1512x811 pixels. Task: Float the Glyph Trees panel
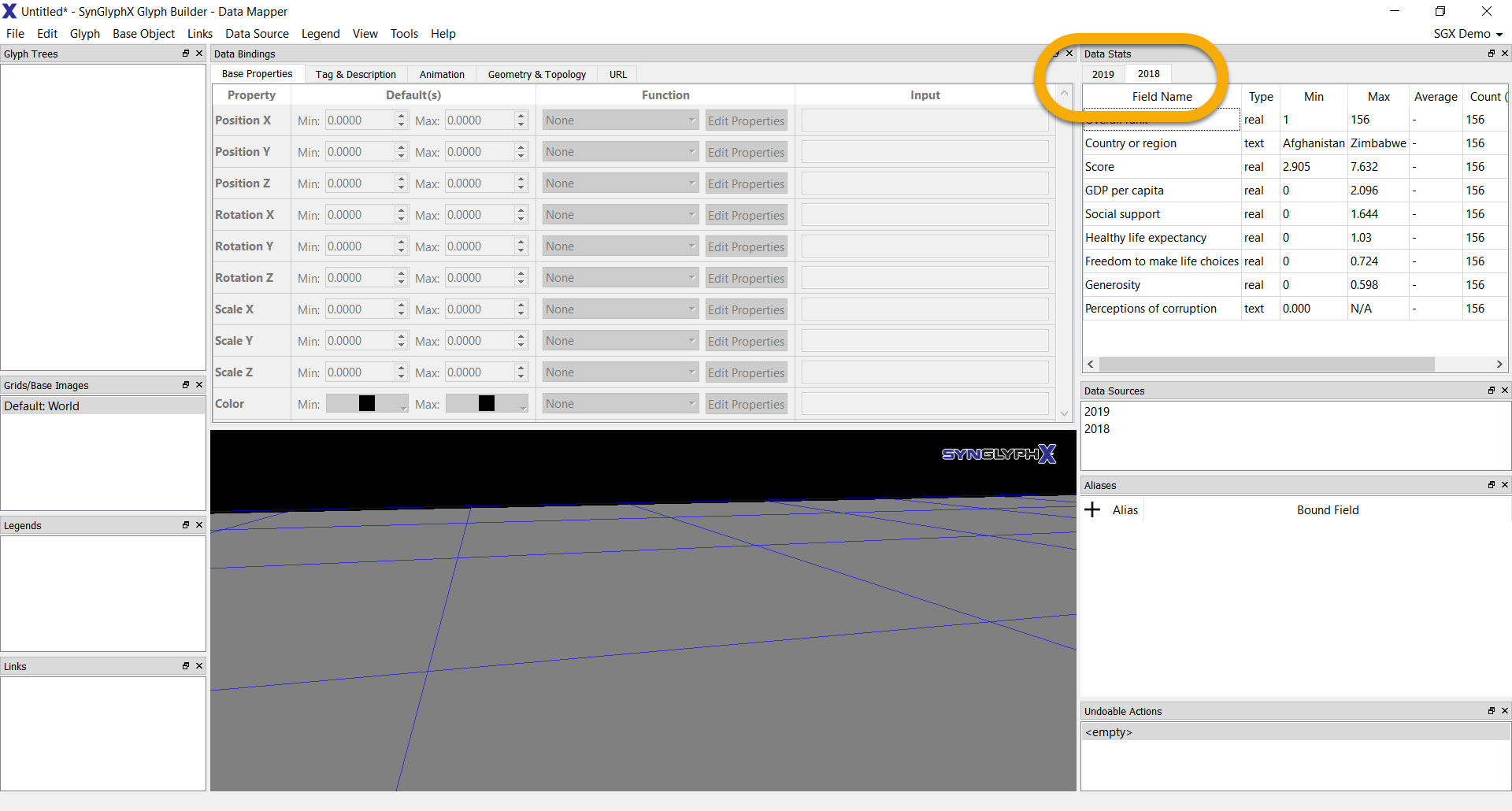186,54
